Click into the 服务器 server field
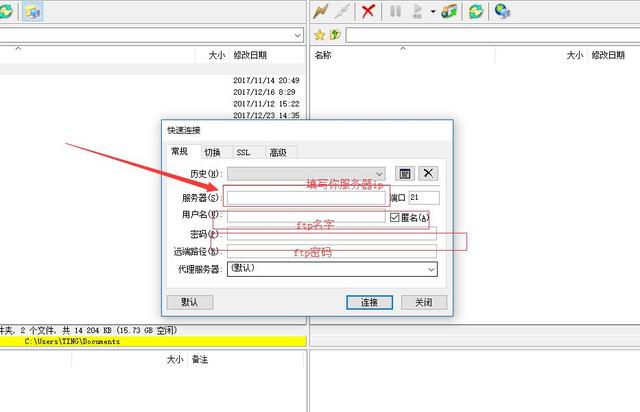The image size is (640, 412). tap(306, 198)
